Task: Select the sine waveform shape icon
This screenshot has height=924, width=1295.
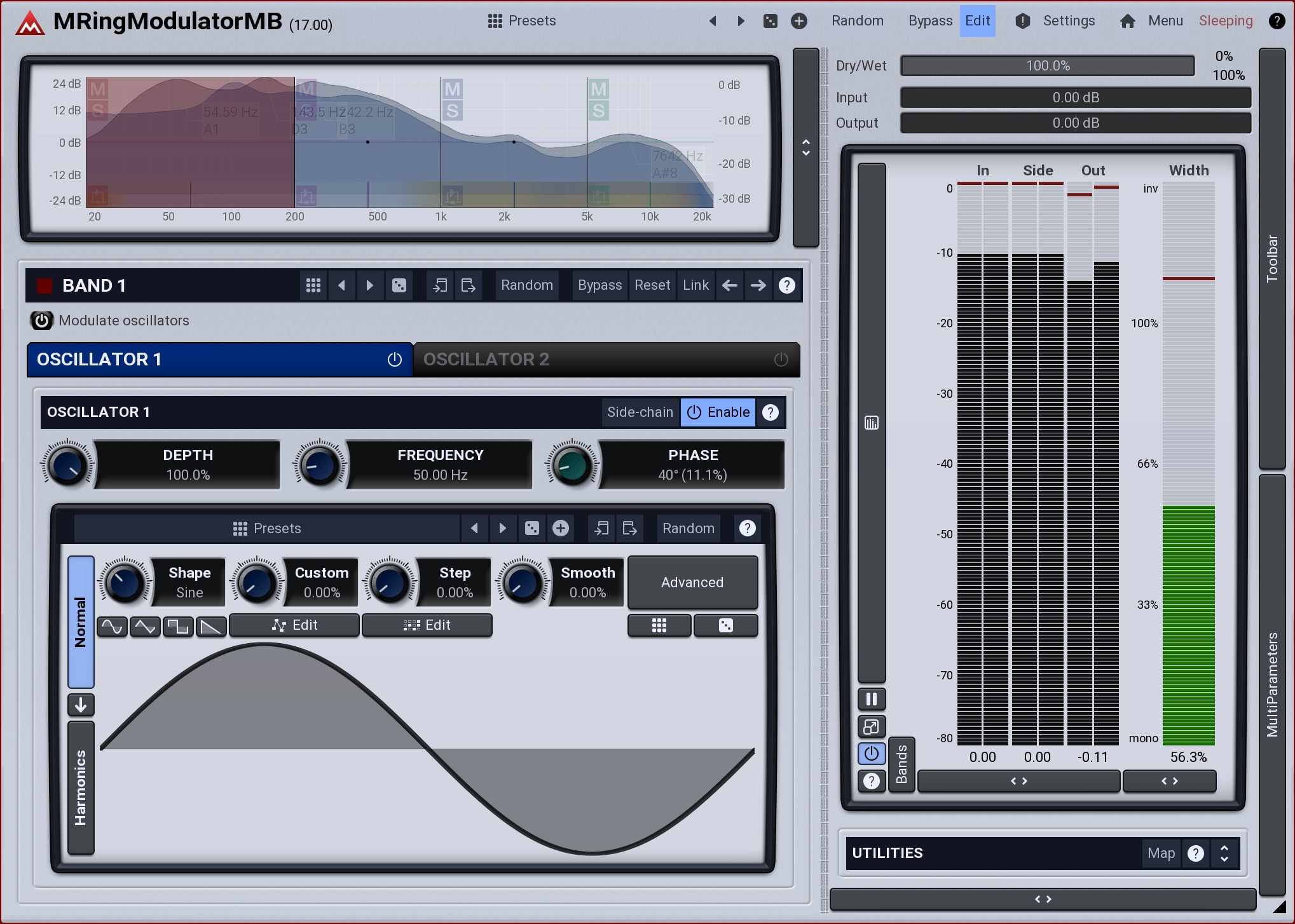Action: point(112,627)
